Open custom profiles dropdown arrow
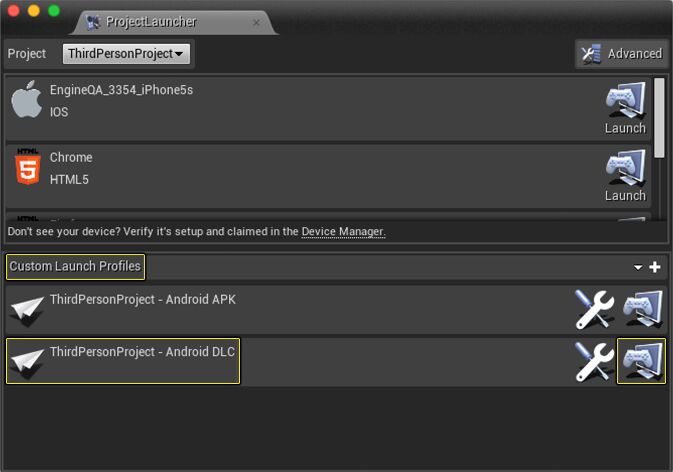The height and width of the screenshot is (472, 673). (638, 268)
